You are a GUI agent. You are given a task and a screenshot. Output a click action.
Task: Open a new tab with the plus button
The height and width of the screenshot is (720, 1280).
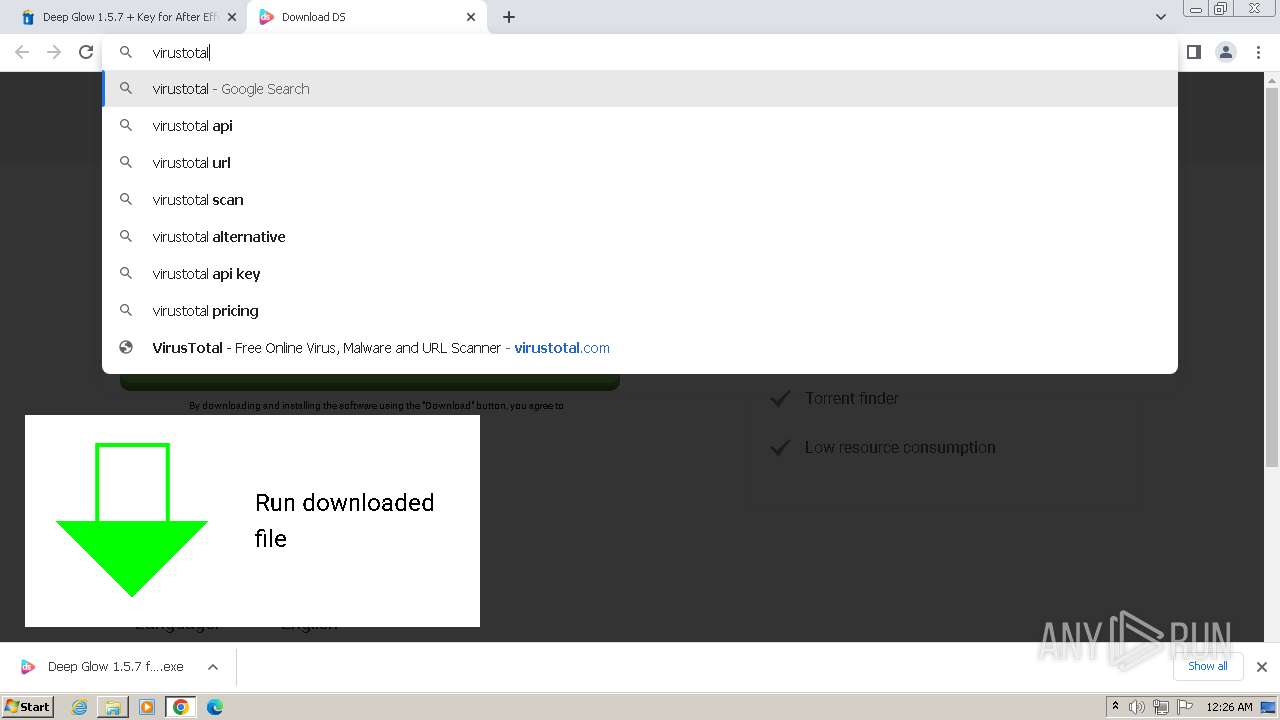[509, 17]
